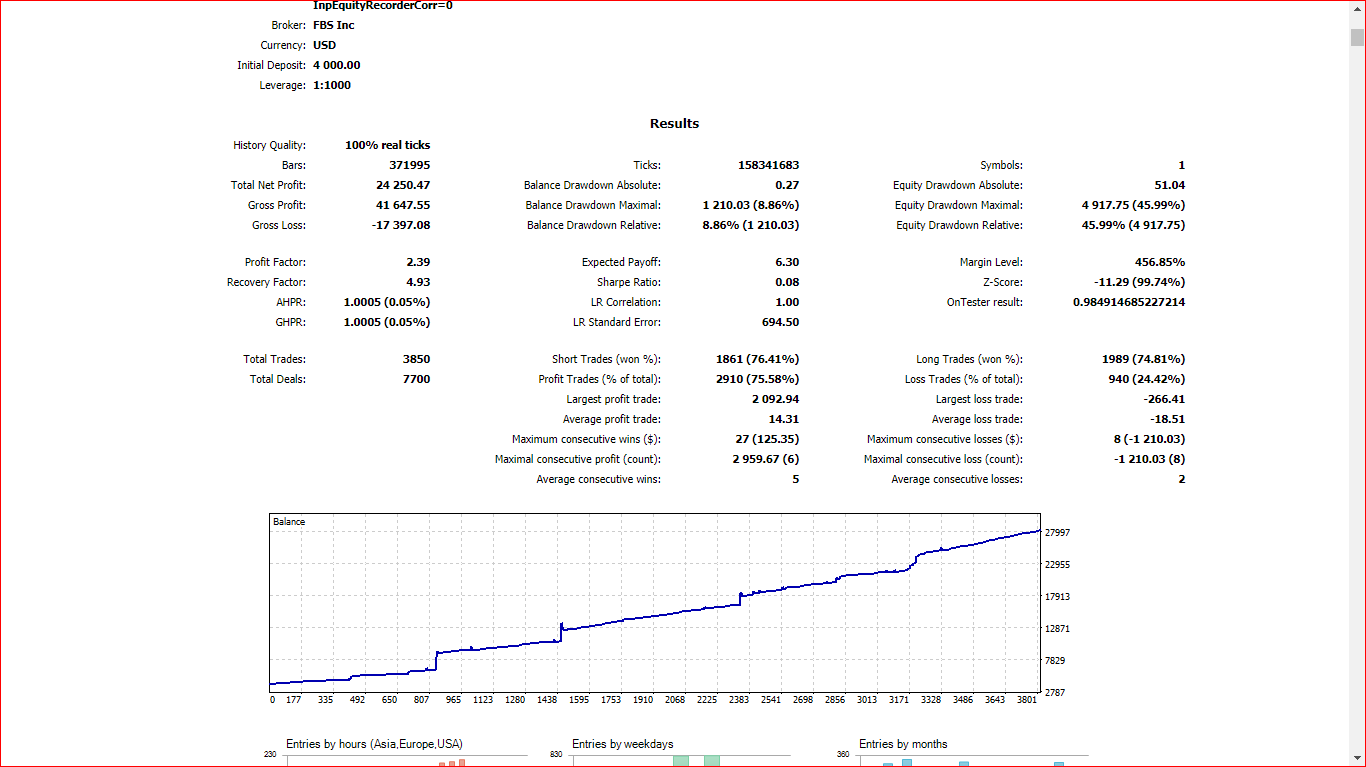Click the vertical scrollbar thumb
Screen dimensions: 1366x767
click(1357, 38)
